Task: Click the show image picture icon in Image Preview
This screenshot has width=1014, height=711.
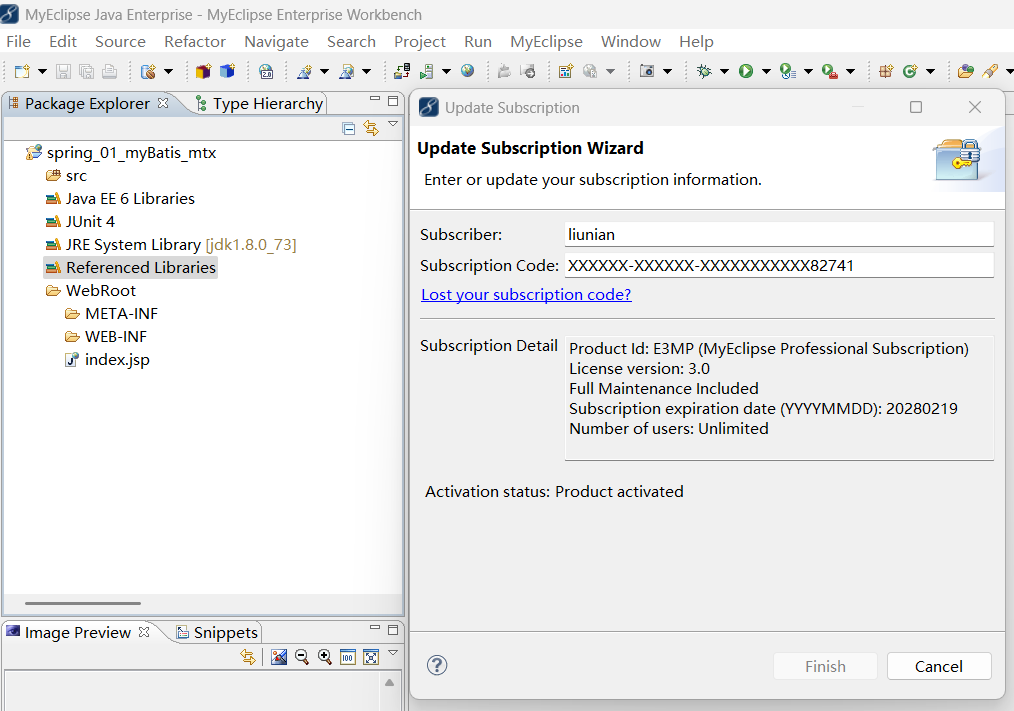Action: pos(279,657)
